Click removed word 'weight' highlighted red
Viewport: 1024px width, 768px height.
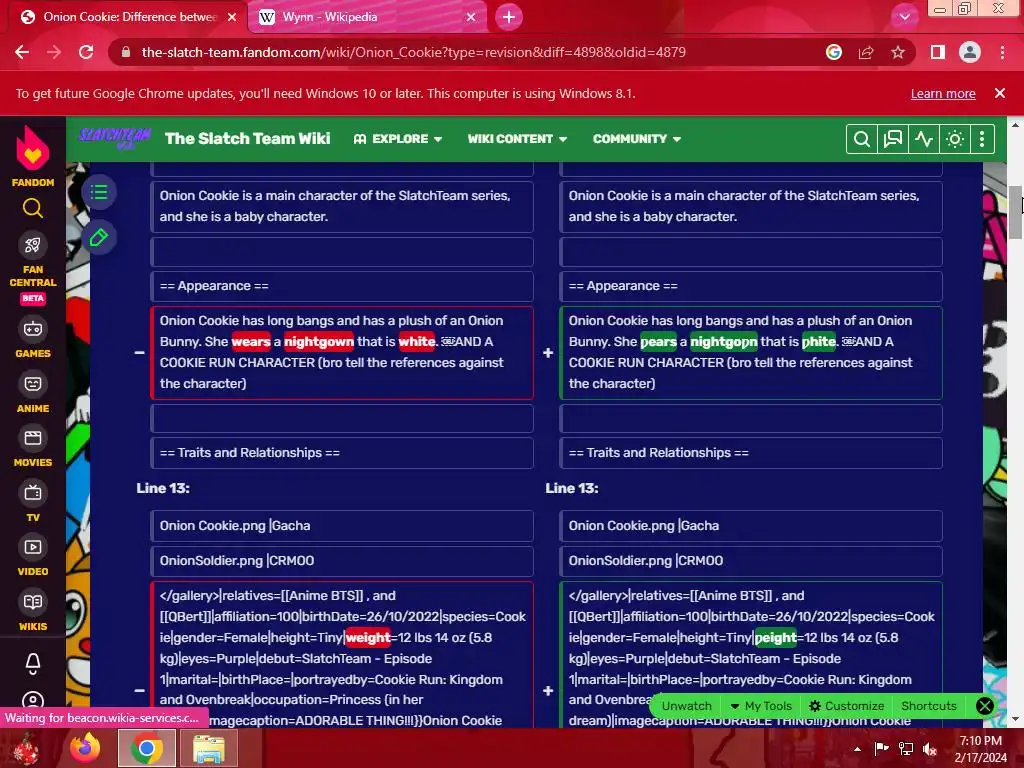(368, 637)
